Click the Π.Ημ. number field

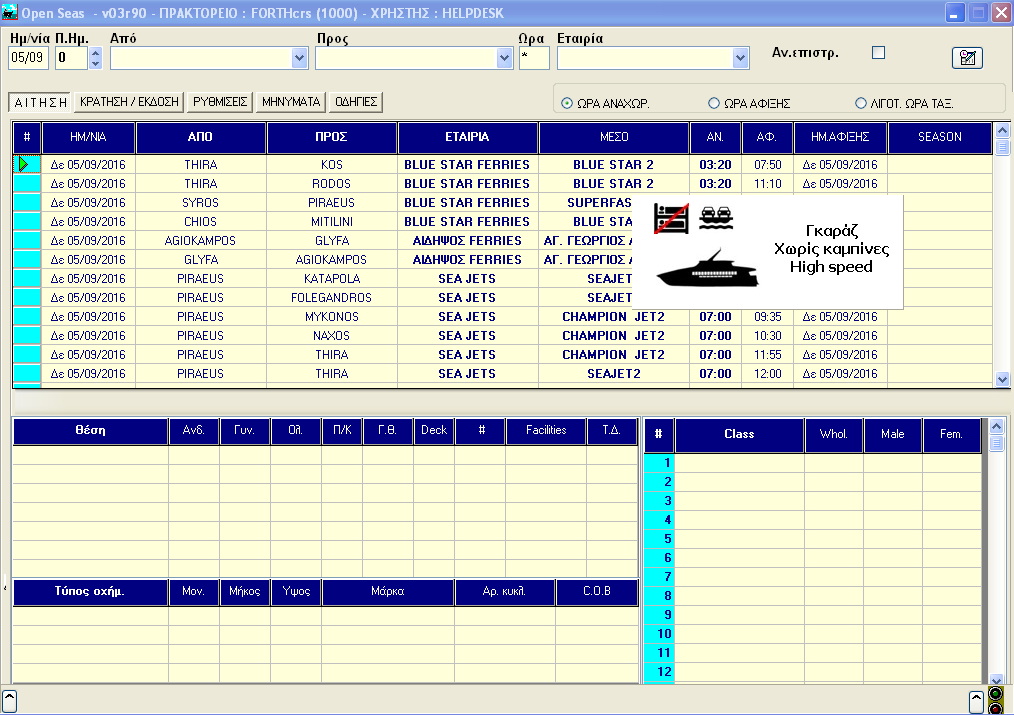[x=71, y=58]
